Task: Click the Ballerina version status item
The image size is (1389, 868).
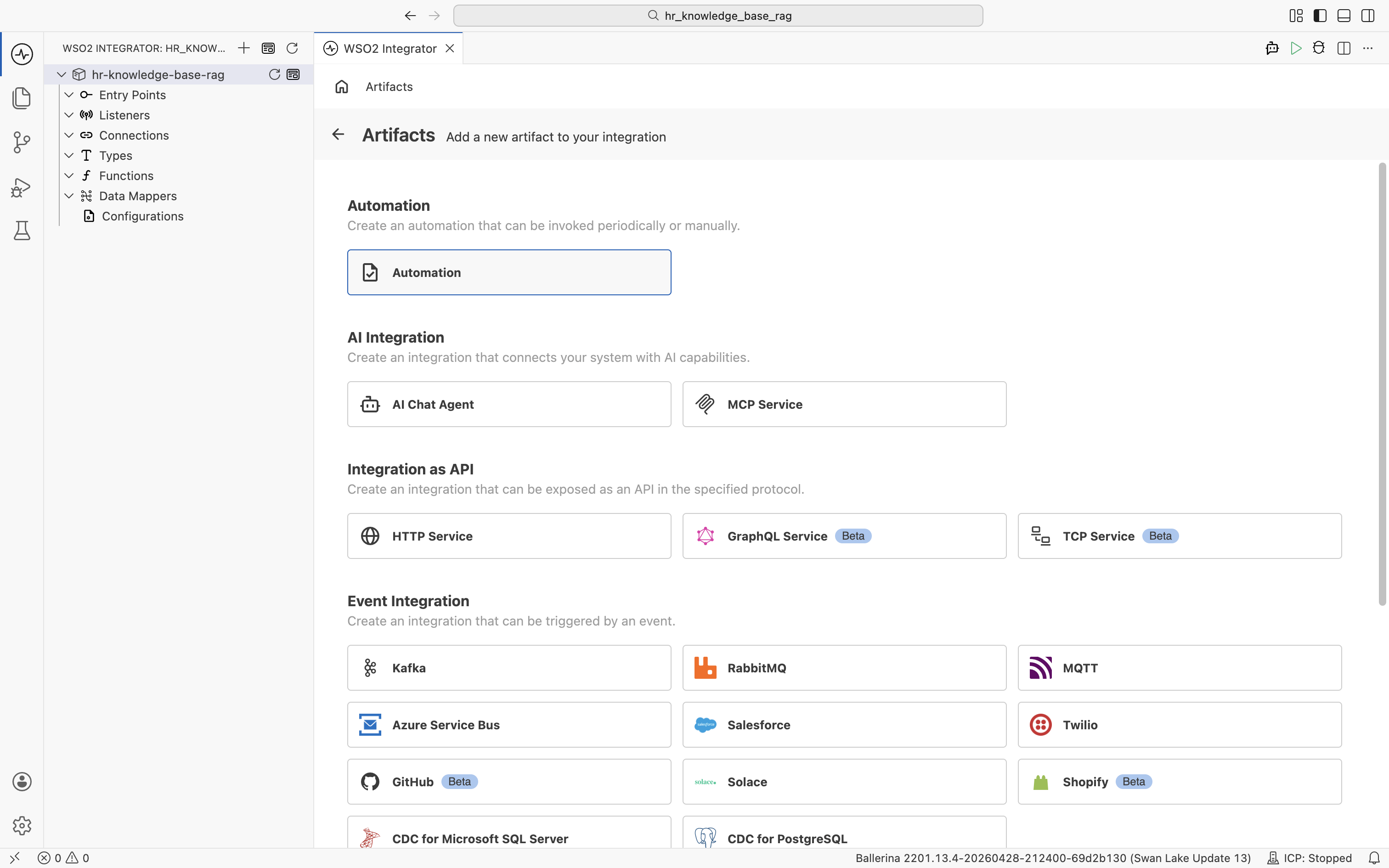Action: pyautogui.click(x=1053, y=858)
